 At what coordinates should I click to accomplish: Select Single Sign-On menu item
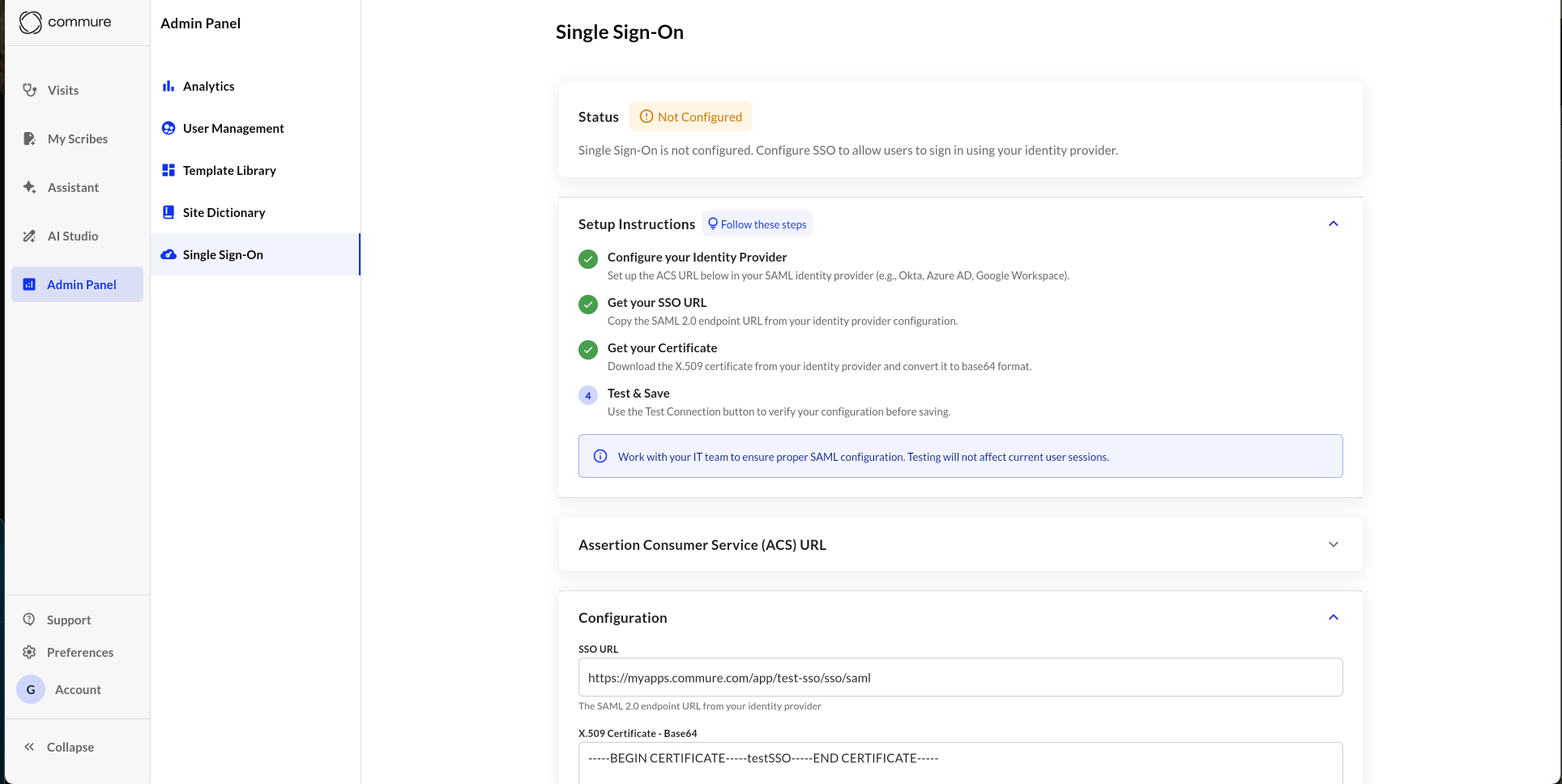click(x=223, y=254)
